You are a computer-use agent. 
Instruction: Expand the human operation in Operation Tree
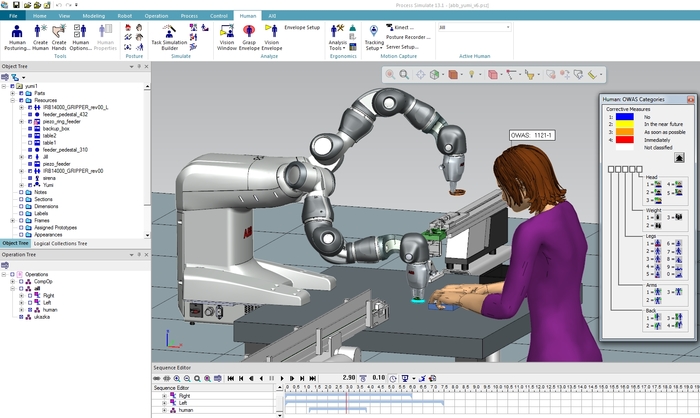click(21, 309)
